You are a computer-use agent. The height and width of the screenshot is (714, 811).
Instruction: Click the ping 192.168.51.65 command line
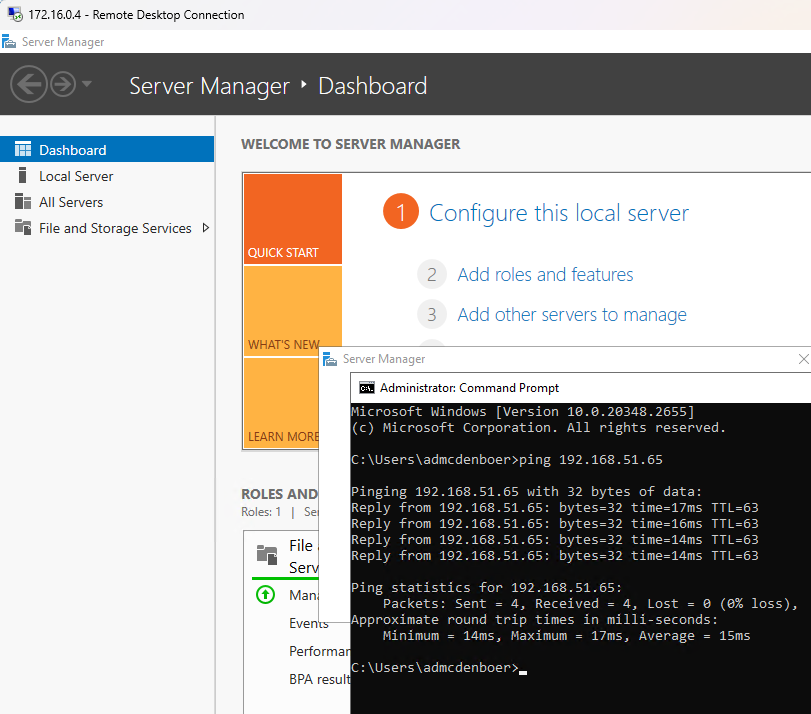507,459
